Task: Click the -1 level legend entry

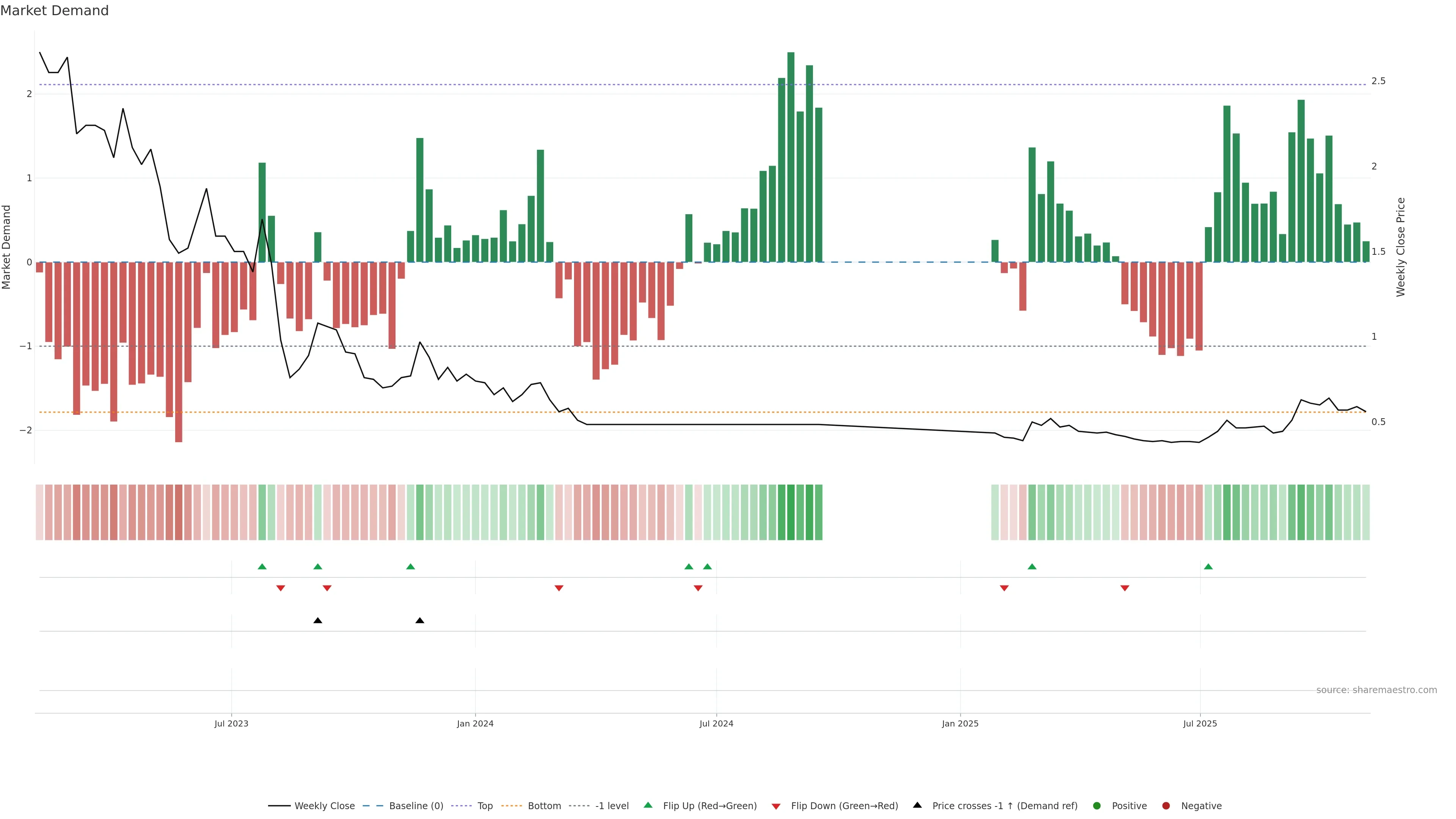Action: [612, 806]
